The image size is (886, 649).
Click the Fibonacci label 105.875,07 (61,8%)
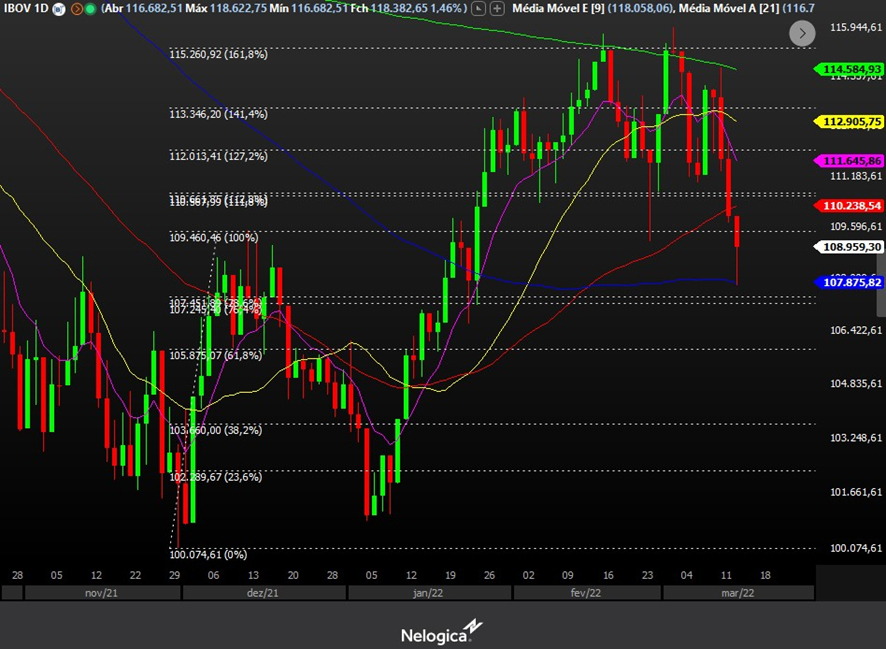pyautogui.click(x=215, y=356)
